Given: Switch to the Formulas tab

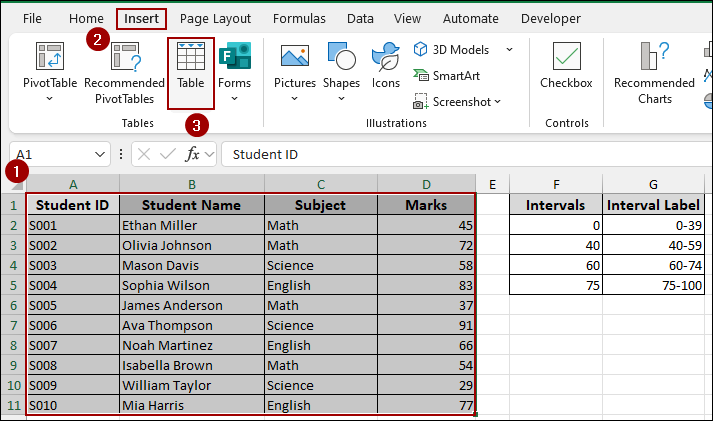Looking at the screenshot, I should pyautogui.click(x=299, y=19).
